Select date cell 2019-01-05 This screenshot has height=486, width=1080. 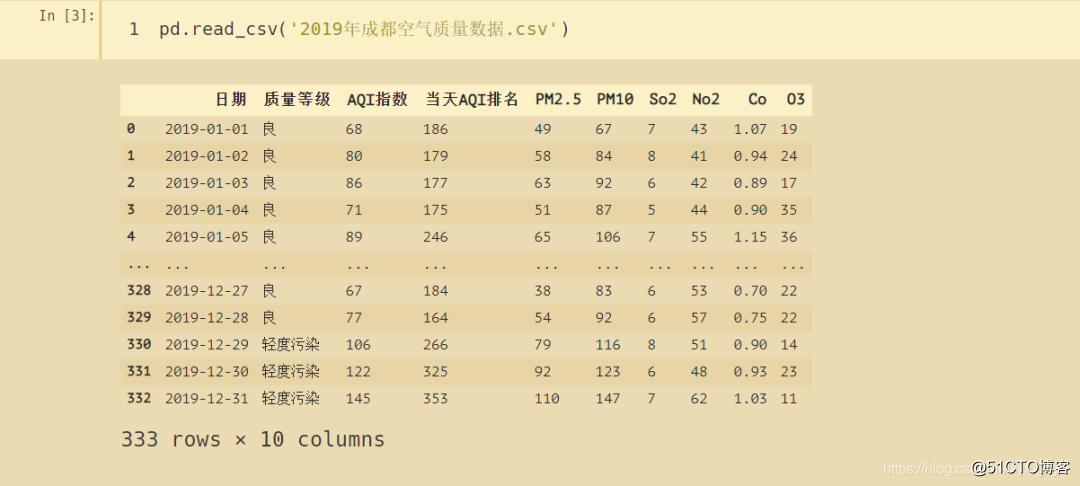point(207,236)
